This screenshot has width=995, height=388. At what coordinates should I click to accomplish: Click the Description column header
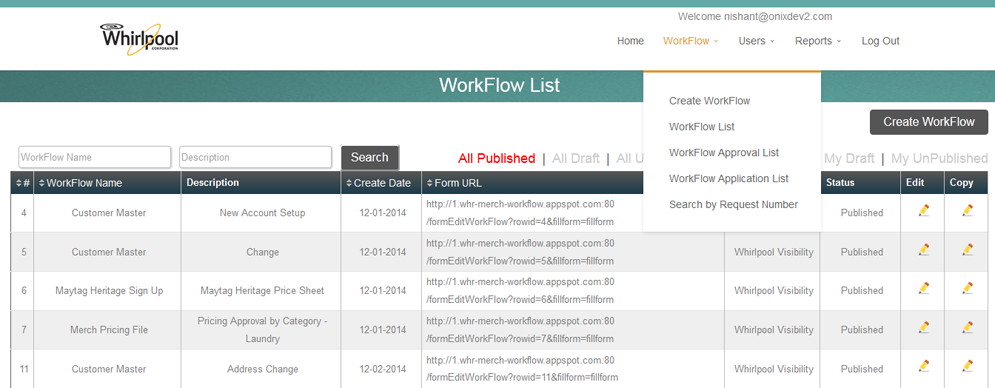tap(213, 183)
